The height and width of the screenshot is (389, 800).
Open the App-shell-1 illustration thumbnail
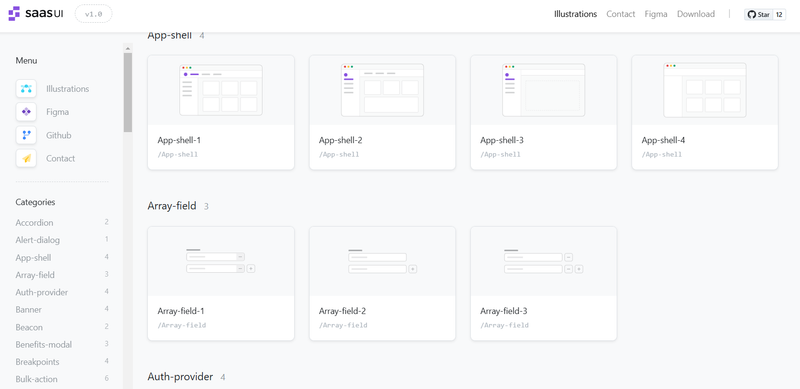tap(221, 90)
